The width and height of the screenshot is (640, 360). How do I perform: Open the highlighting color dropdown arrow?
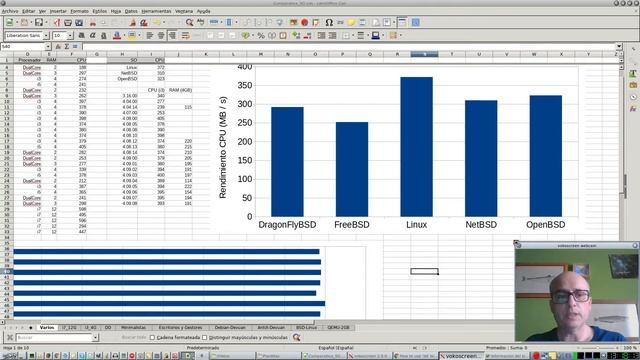click(x=139, y=36)
